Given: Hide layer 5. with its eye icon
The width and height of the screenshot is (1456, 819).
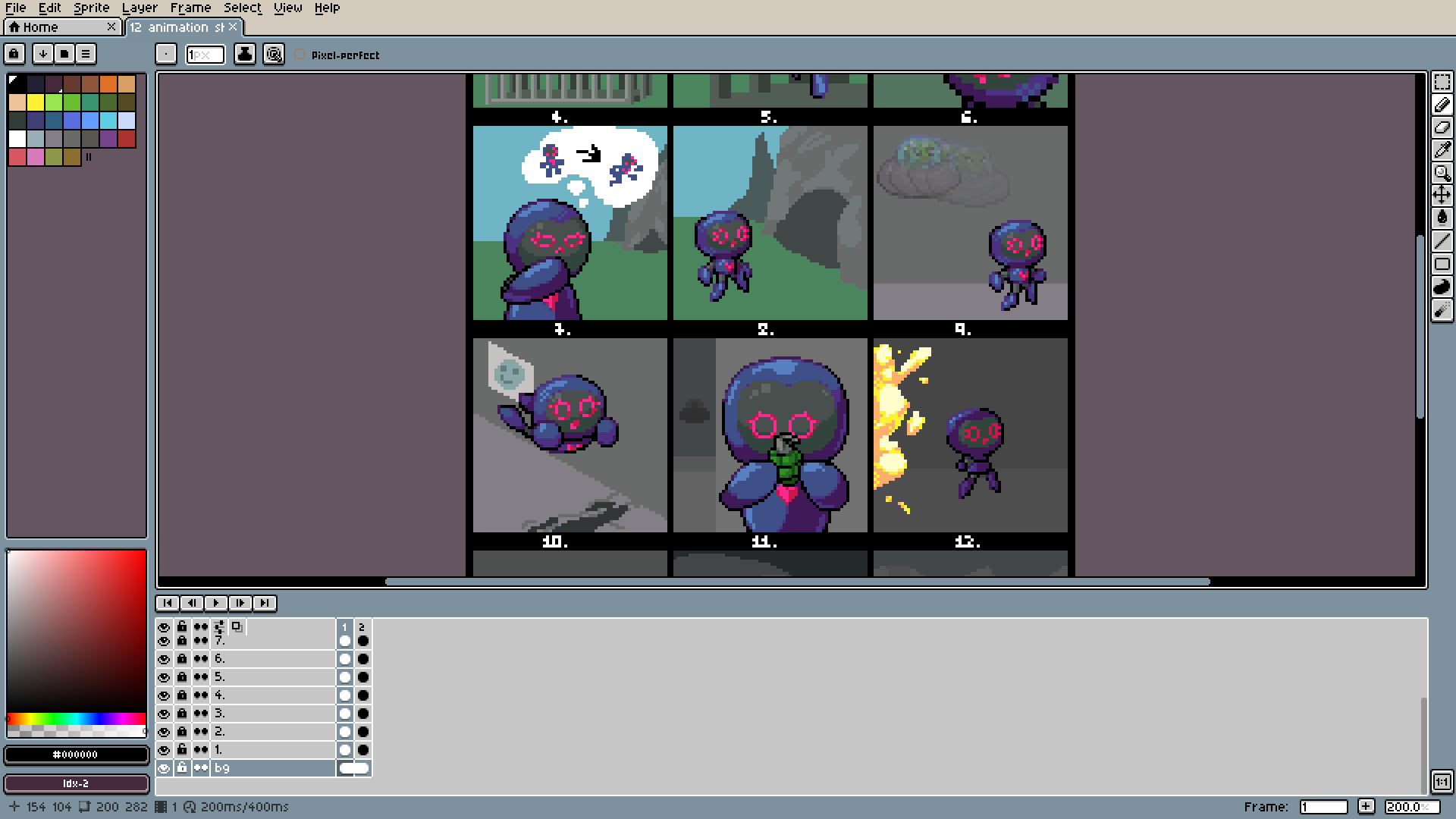Looking at the screenshot, I should (164, 677).
